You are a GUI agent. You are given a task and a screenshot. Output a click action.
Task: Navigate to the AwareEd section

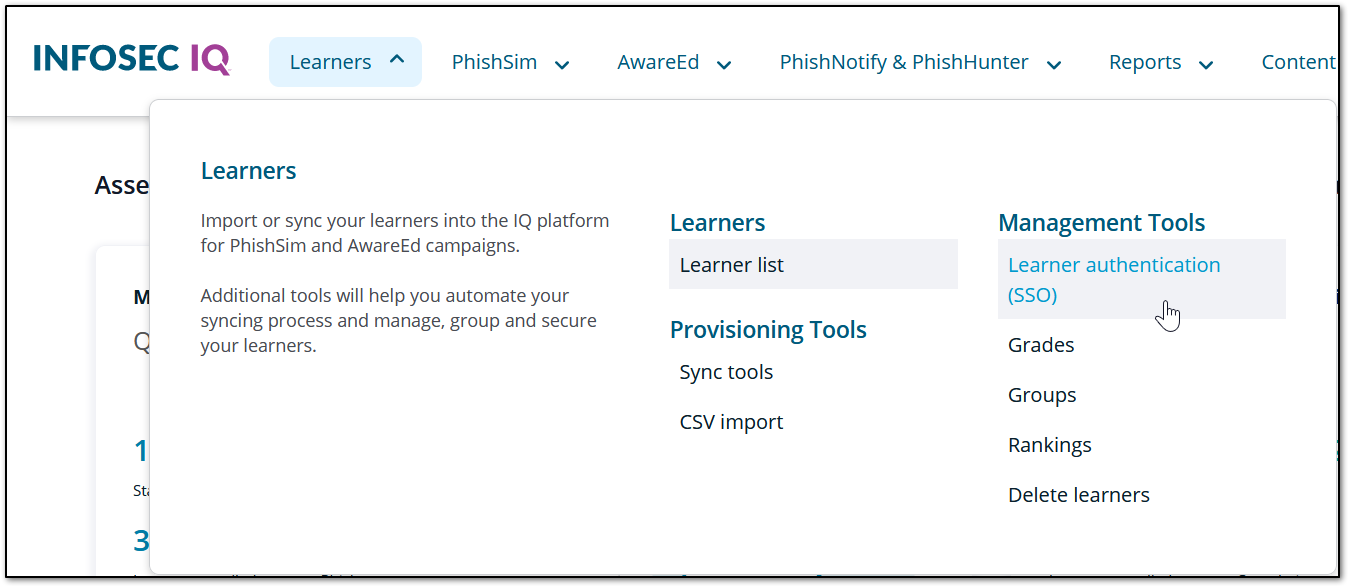click(x=658, y=61)
